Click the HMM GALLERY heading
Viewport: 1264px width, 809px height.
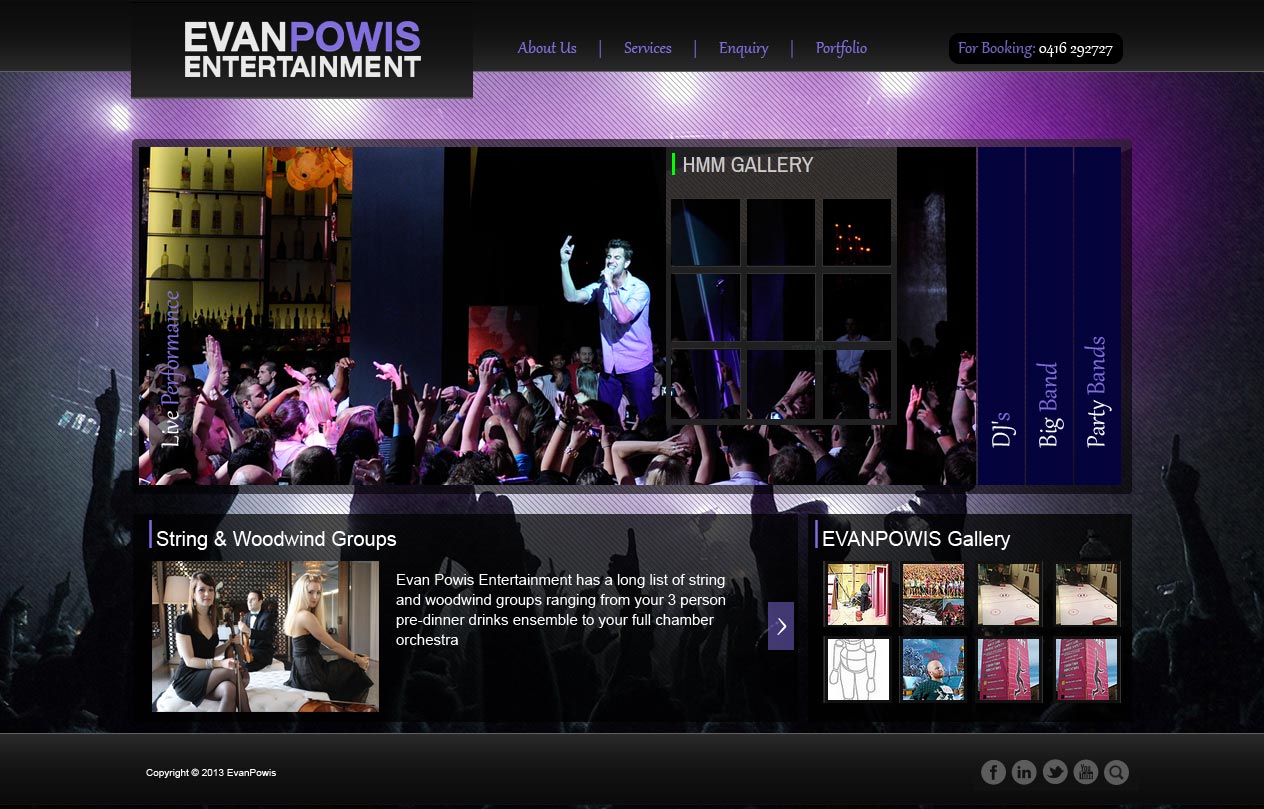[x=748, y=165]
